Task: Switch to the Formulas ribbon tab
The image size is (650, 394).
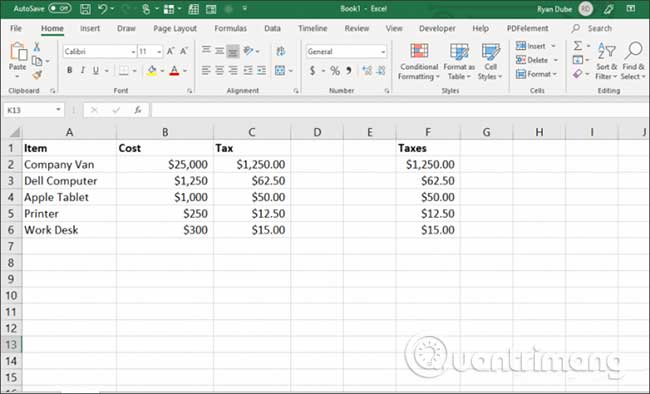Action: pos(230,28)
